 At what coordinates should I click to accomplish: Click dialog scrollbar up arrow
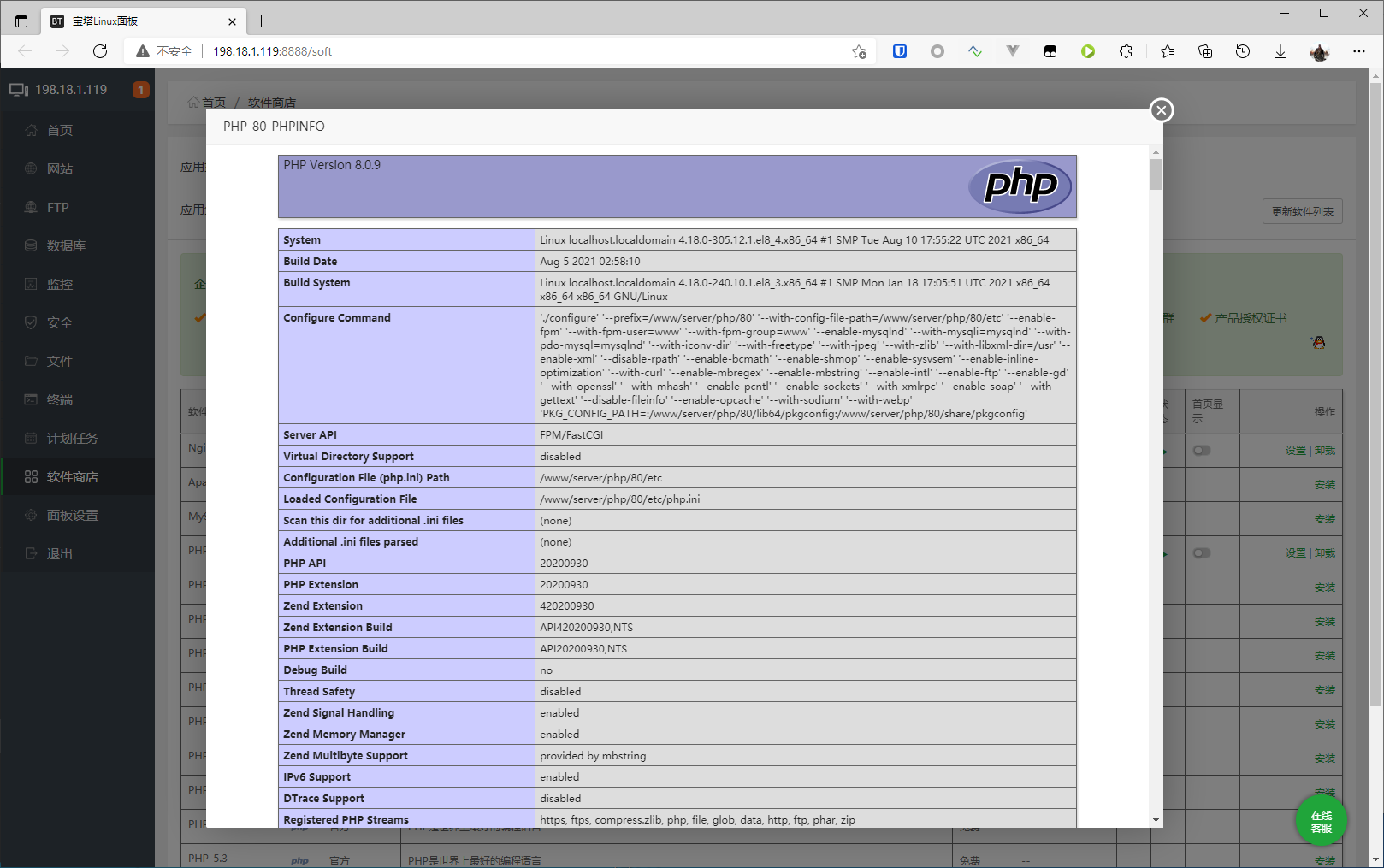(1156, 152)
